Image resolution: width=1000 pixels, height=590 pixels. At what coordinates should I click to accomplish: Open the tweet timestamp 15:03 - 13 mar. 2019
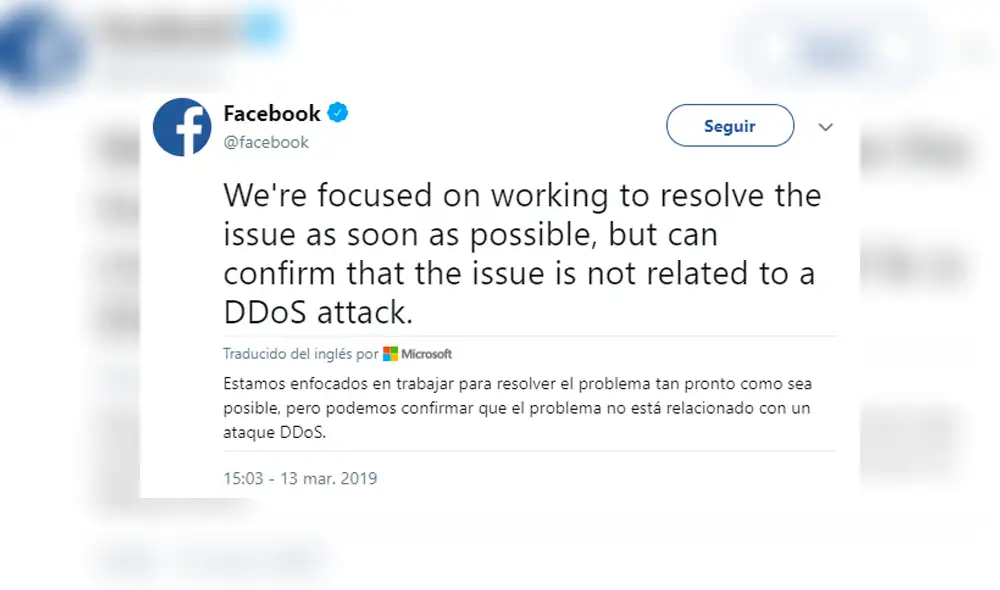pos(300,478)
